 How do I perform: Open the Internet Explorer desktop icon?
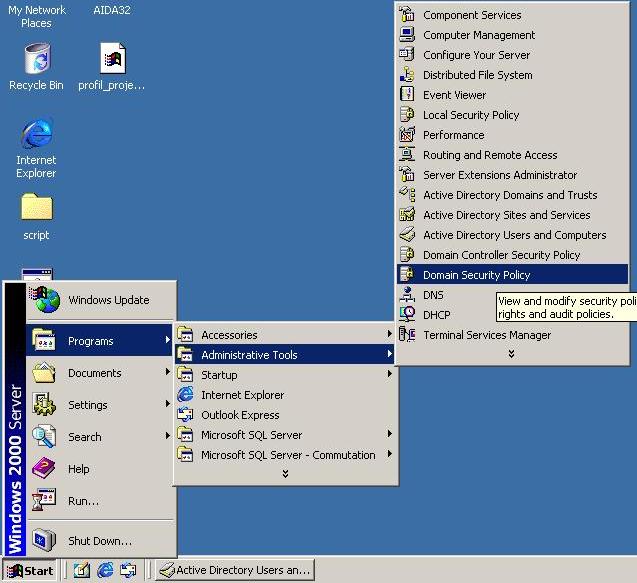(x=37, y=133)
